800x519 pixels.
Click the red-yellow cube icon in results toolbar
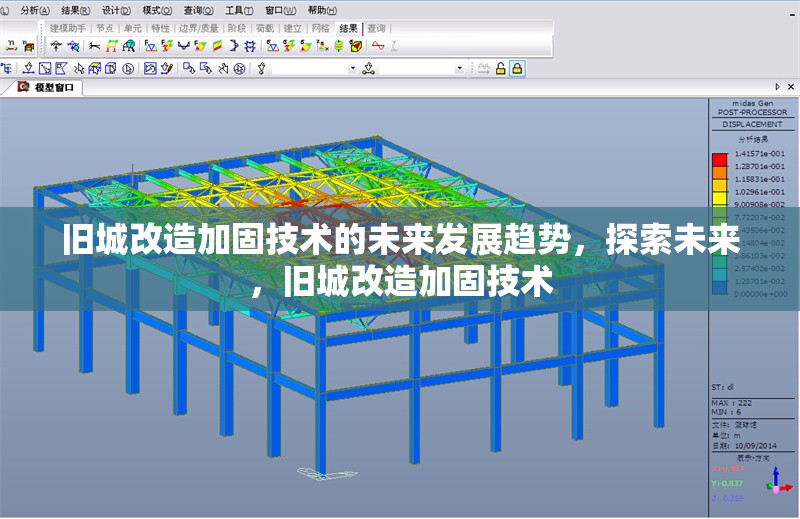[x=355, y=45]
